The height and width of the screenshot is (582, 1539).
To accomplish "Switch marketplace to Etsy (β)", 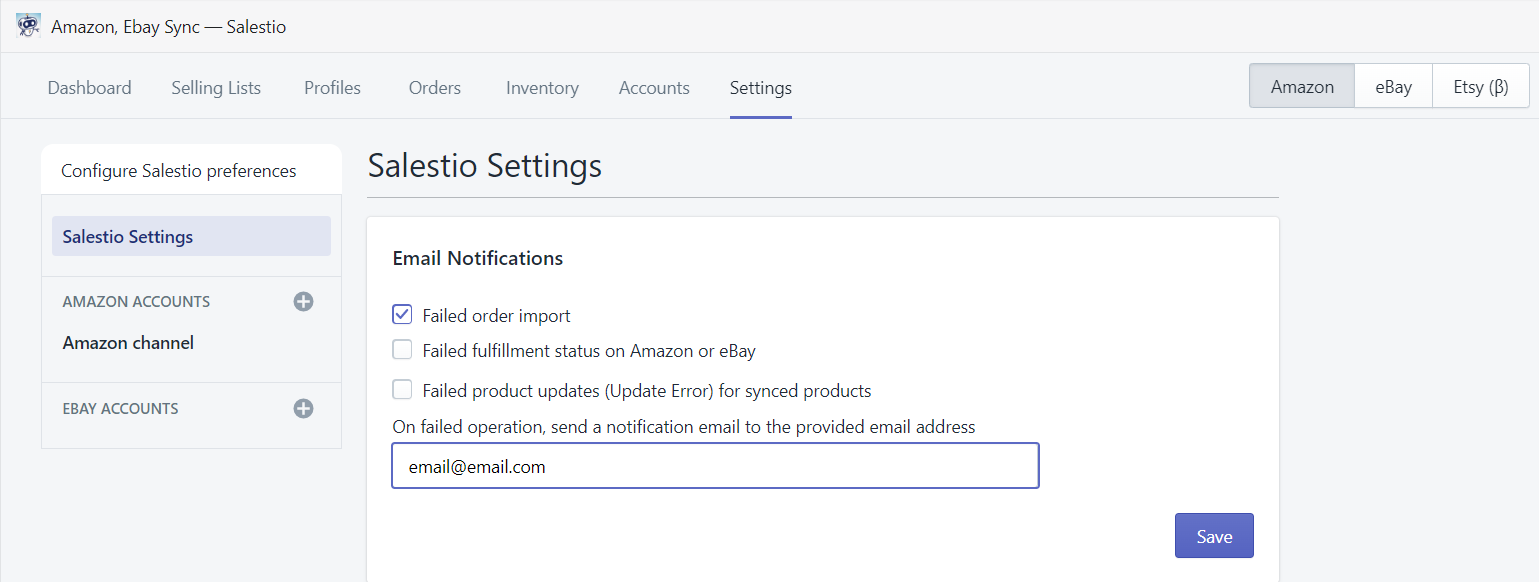I will [x=1481, y=86].
